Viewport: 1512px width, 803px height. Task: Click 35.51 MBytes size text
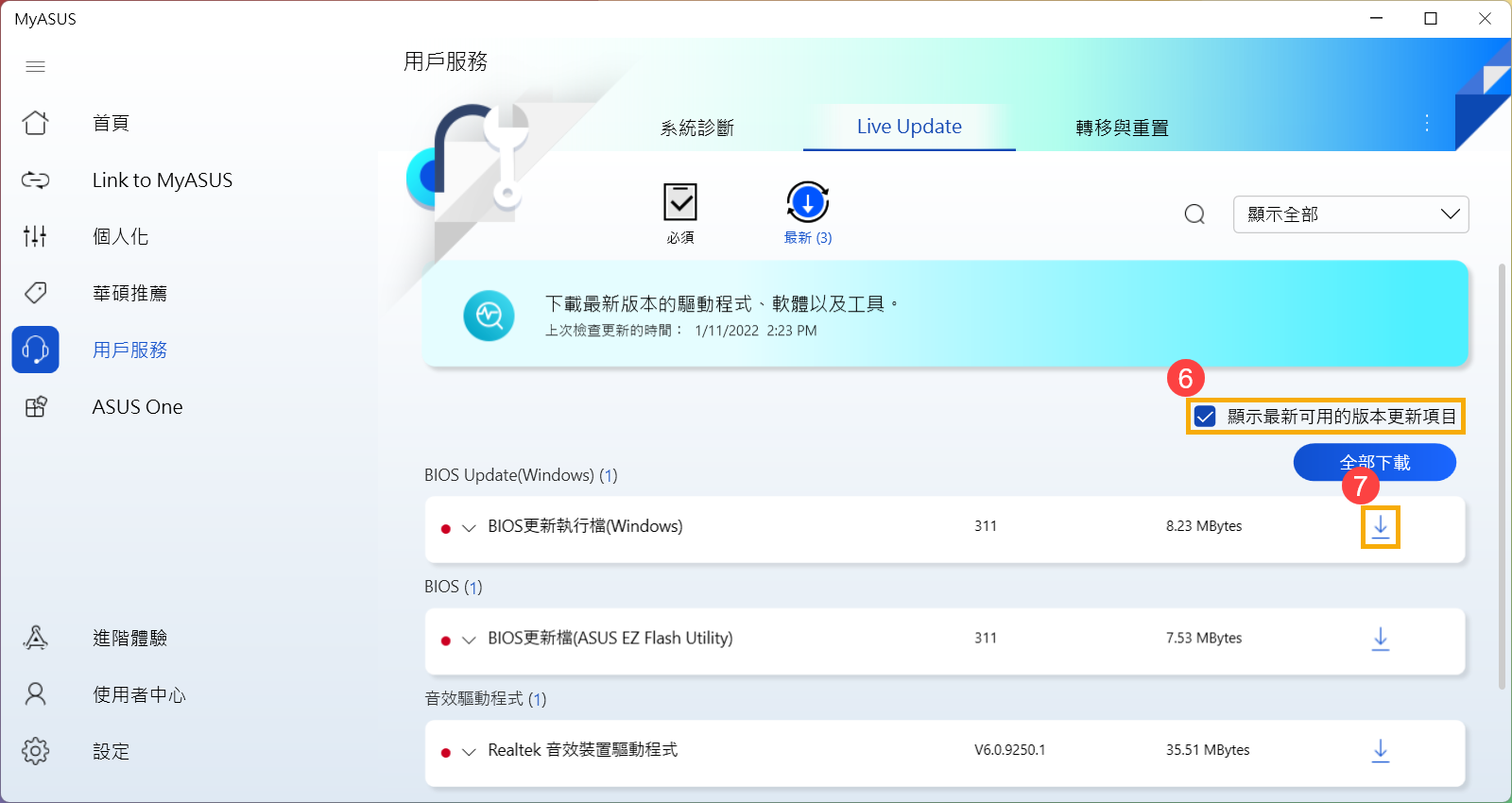click(x=1208, y=750)
